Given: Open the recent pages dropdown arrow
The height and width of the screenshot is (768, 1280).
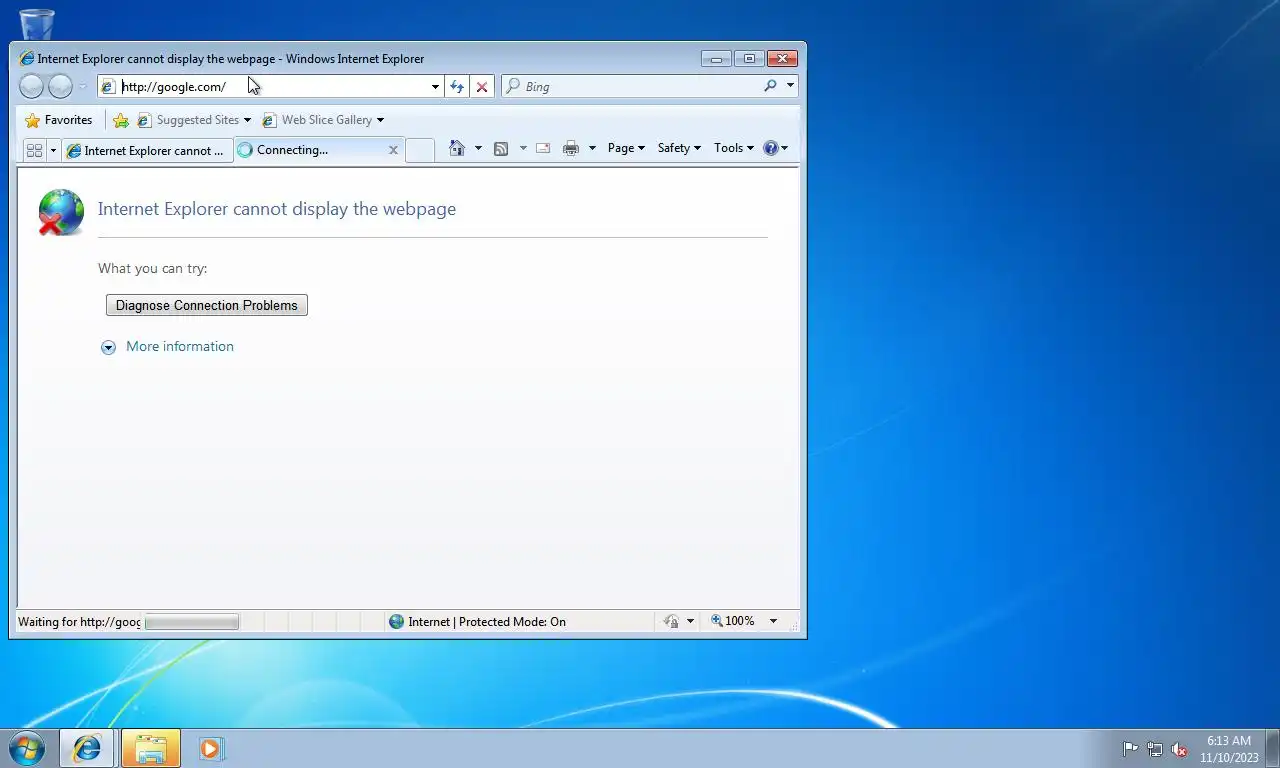Looking at the screenshot, I should coord(82,87).
